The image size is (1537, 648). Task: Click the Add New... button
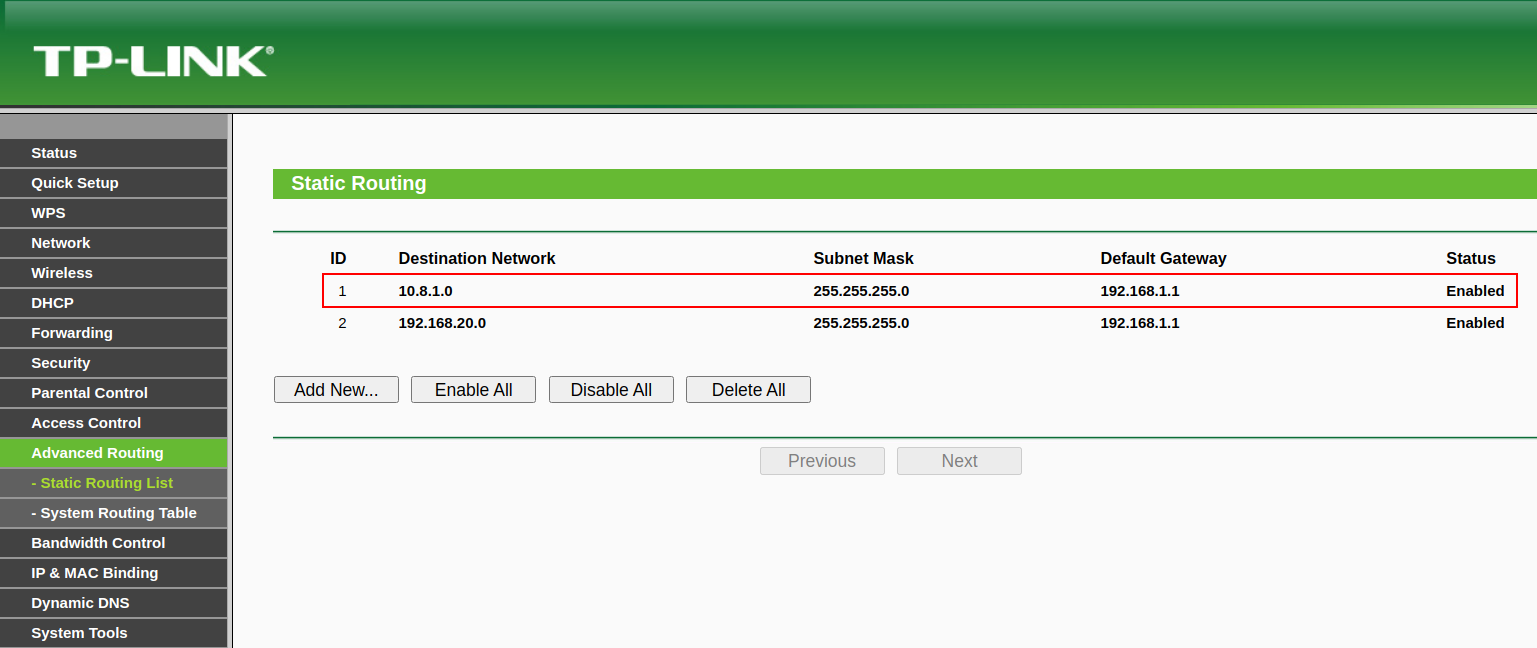[336, 390]
